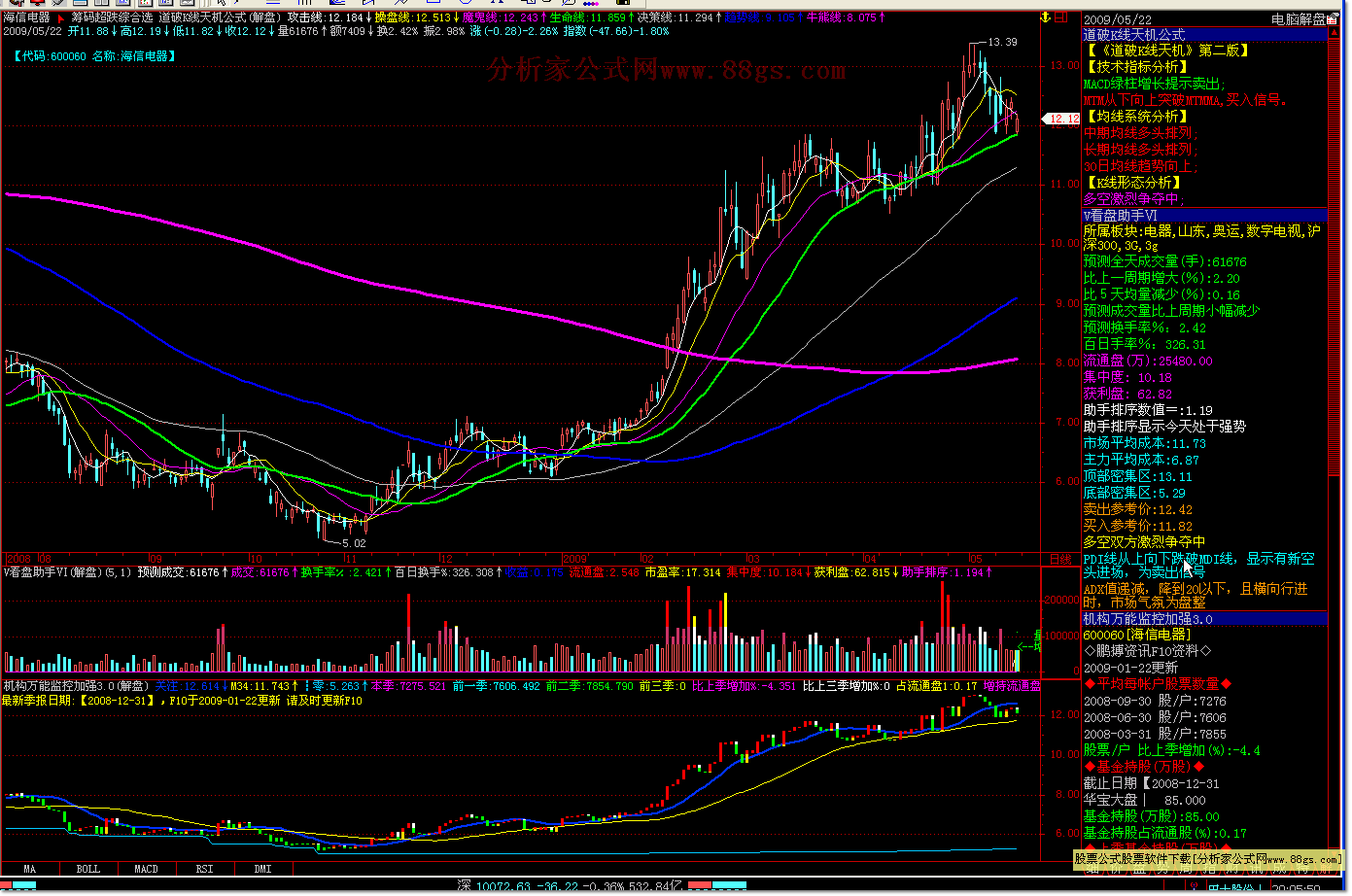Screen dimensions: 1352x896
Task: Select the V看盘助手VI section header
Action: pos(1204,216)
